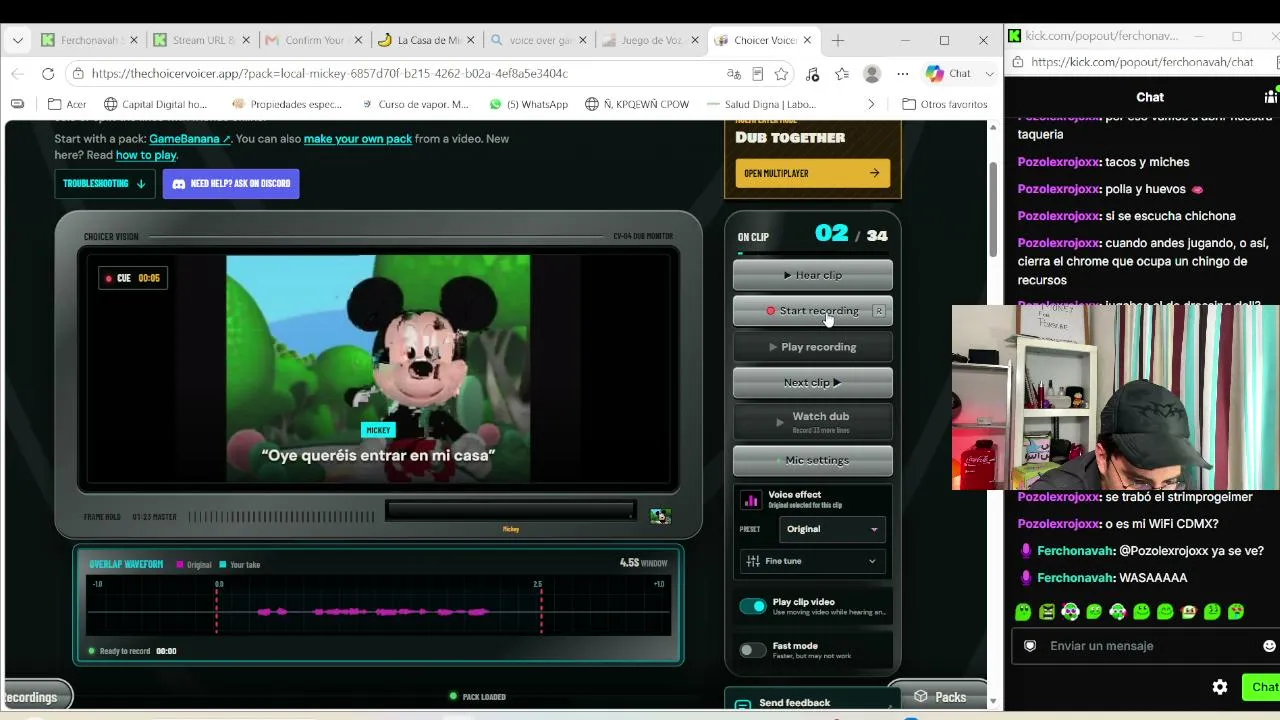Open the GameBanana link

click(190, 139)
